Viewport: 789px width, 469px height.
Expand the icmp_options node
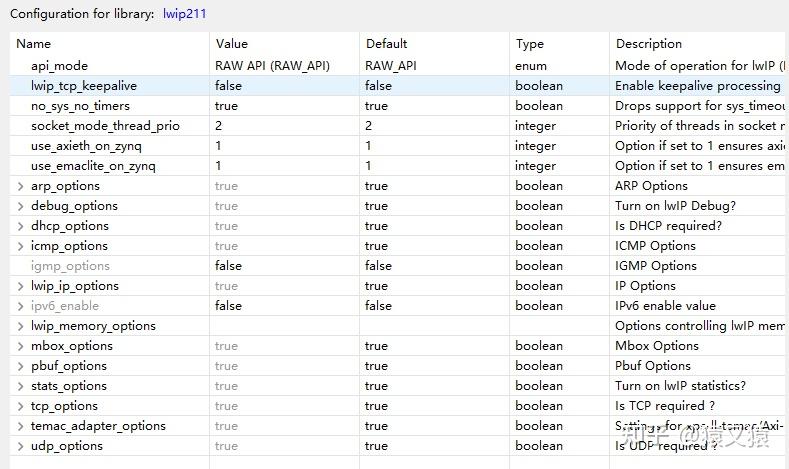(21, 246)
